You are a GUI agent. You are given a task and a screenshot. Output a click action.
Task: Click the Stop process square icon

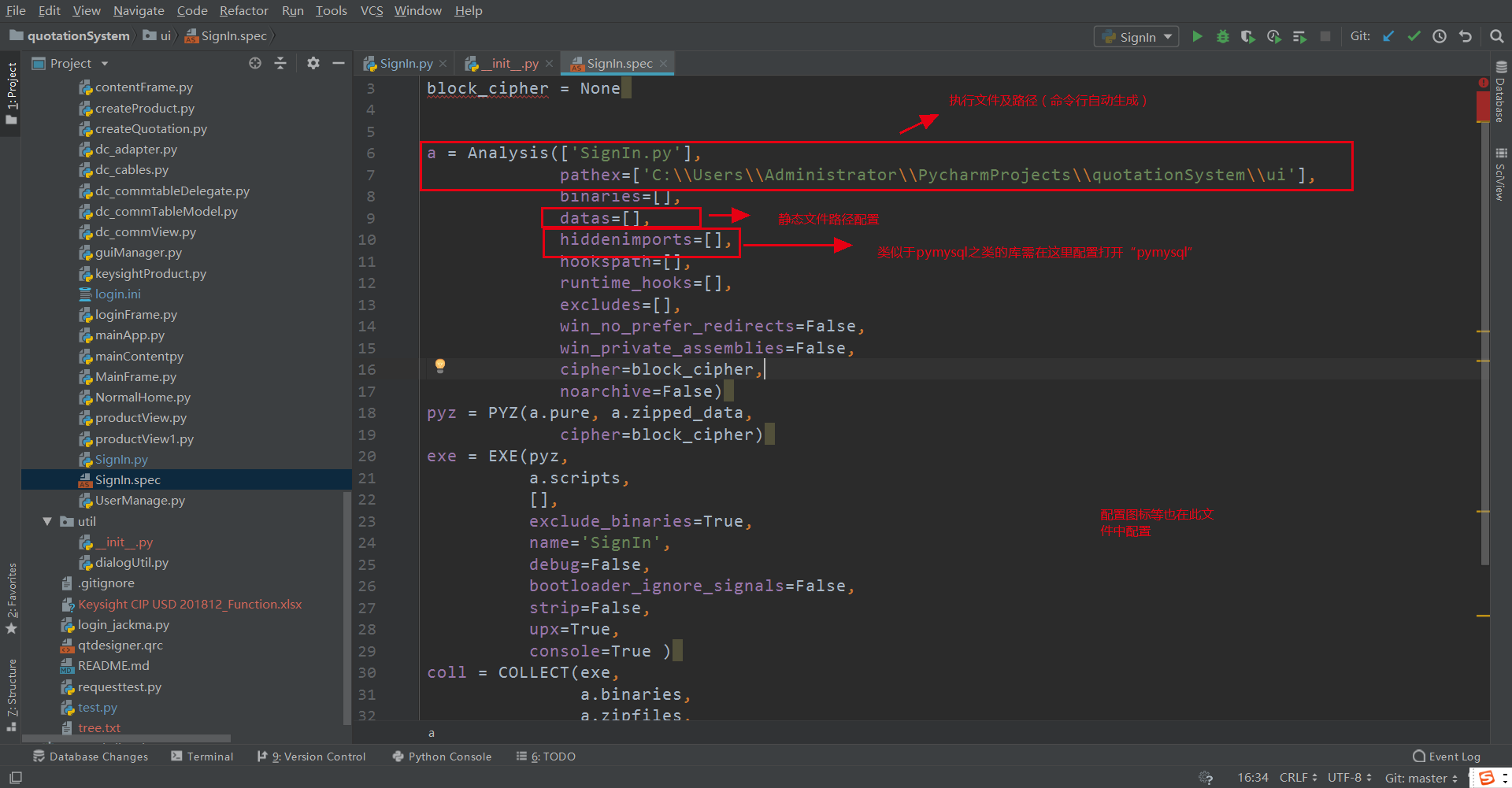[1325, 36]
